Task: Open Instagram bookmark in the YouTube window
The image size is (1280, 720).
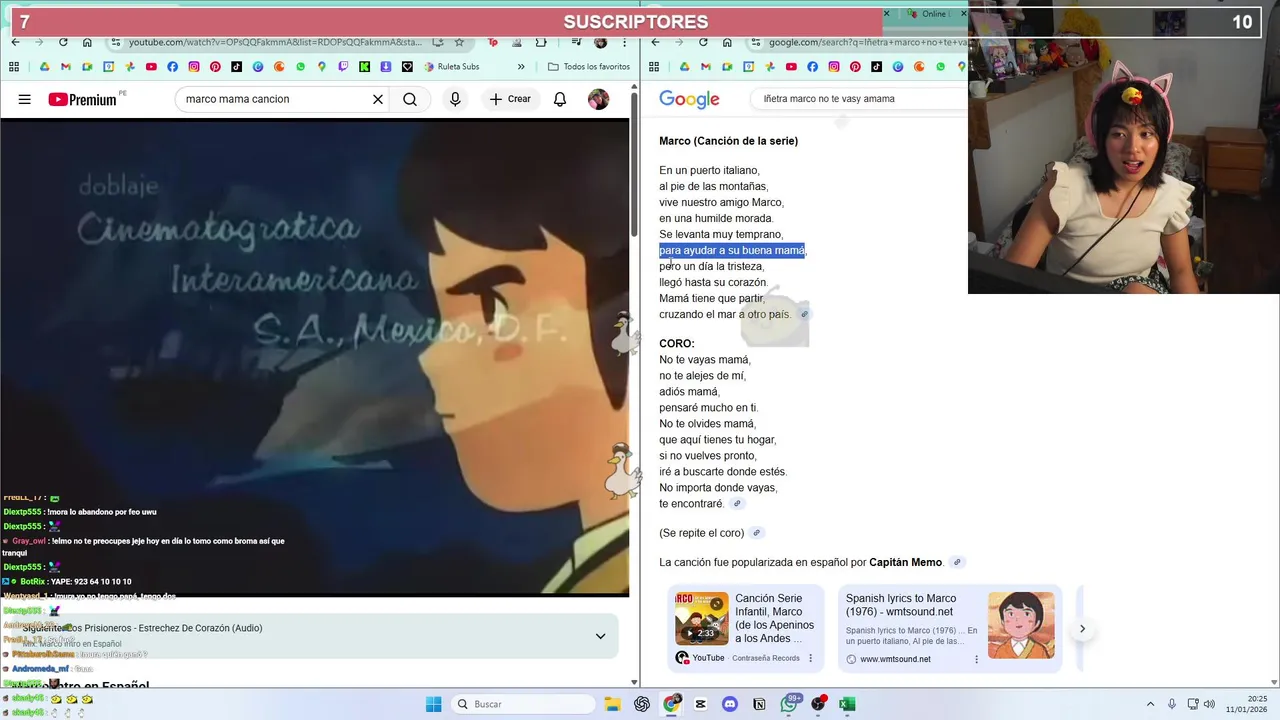Action: (194, 67)
